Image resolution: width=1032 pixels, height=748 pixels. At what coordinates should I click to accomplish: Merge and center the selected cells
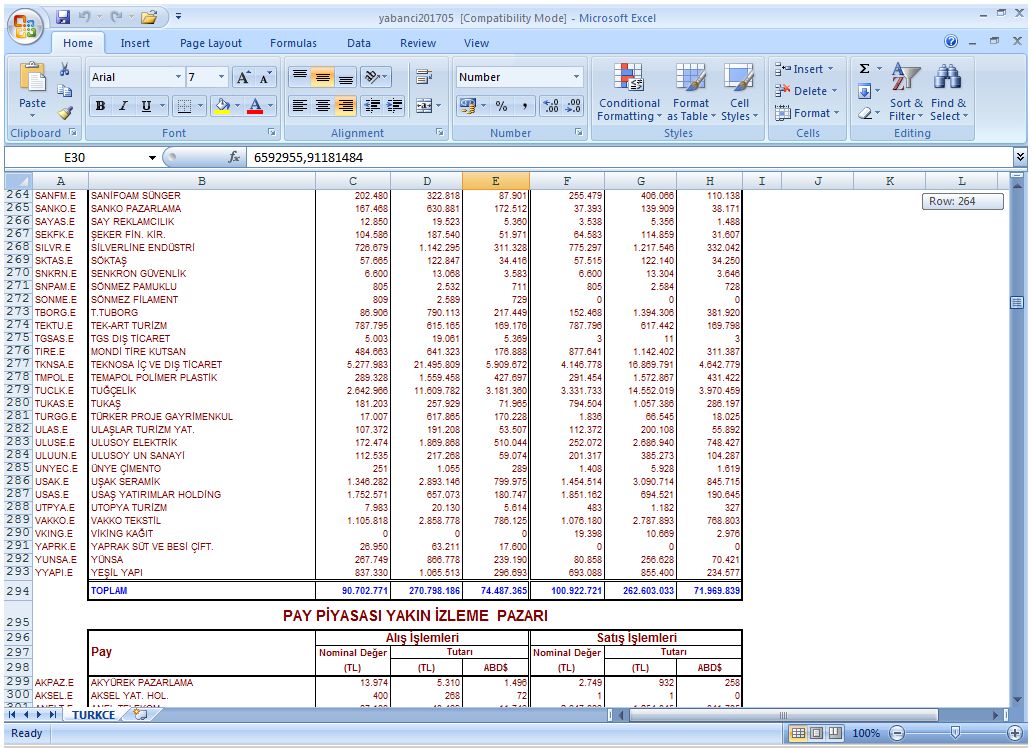click(x=423, y=106)
